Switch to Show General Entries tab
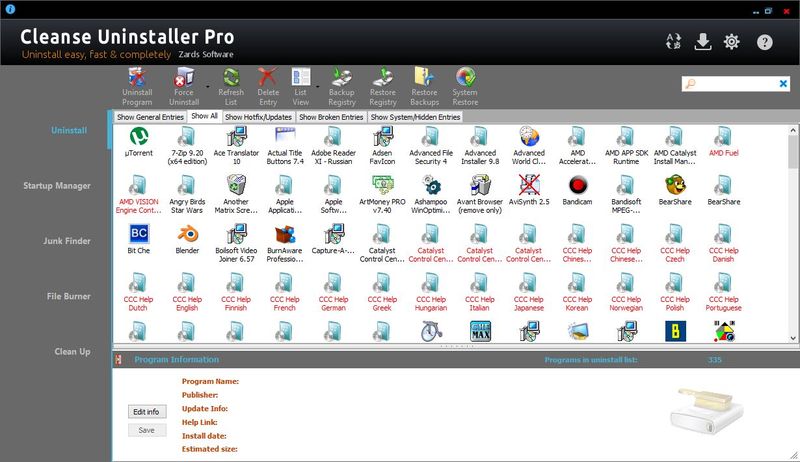Screen dimensions: 800x462 click(150, 117)
